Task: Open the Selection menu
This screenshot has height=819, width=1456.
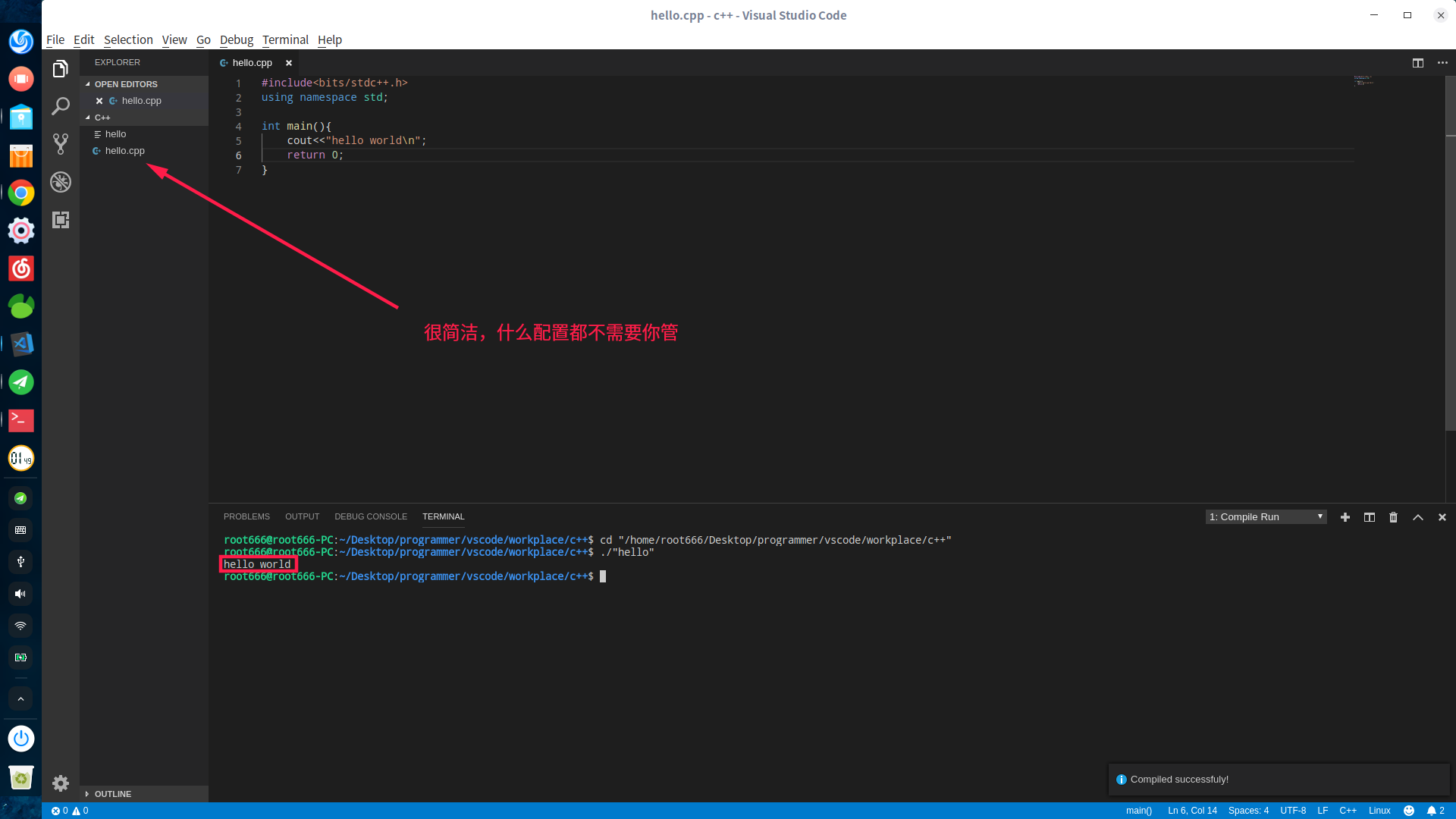Action: (x=128, y=39)
